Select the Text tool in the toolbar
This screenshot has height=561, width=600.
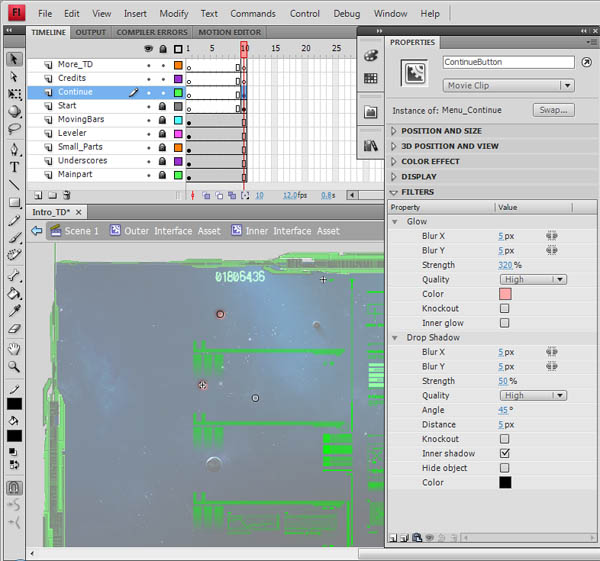[x=14, y=167]
